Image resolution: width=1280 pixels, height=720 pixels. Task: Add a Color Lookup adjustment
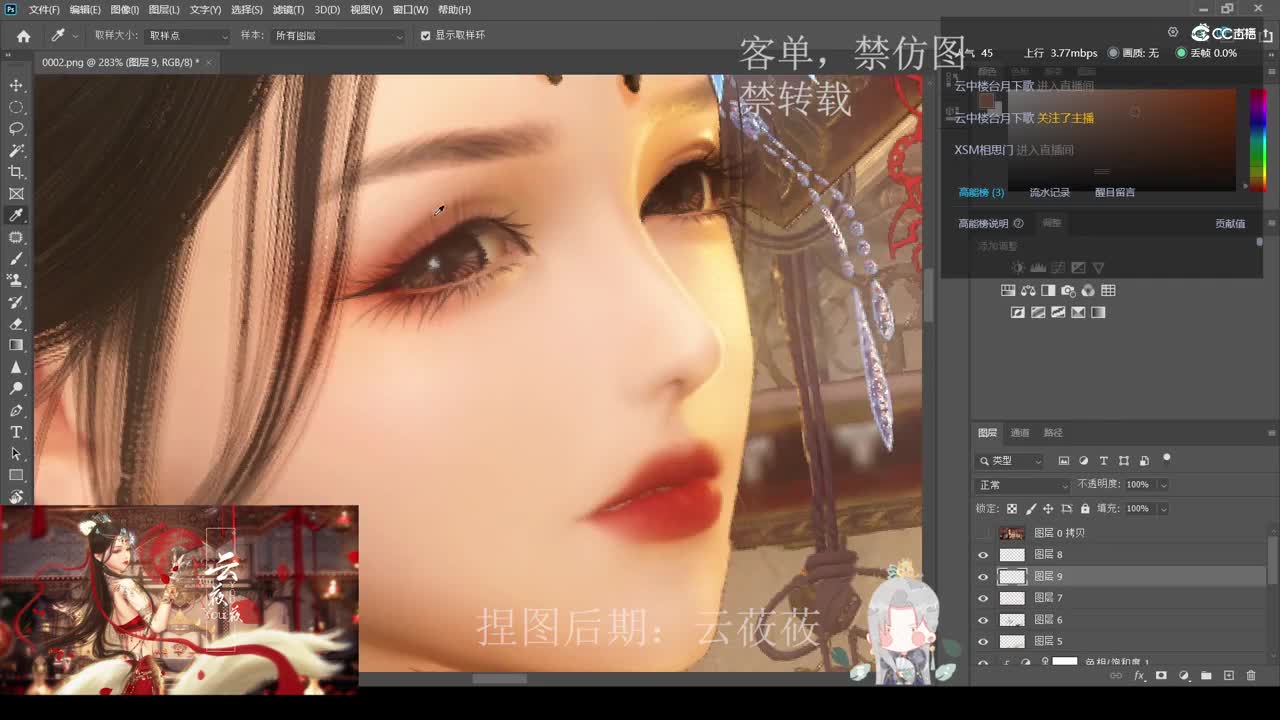coord(1108,290)
